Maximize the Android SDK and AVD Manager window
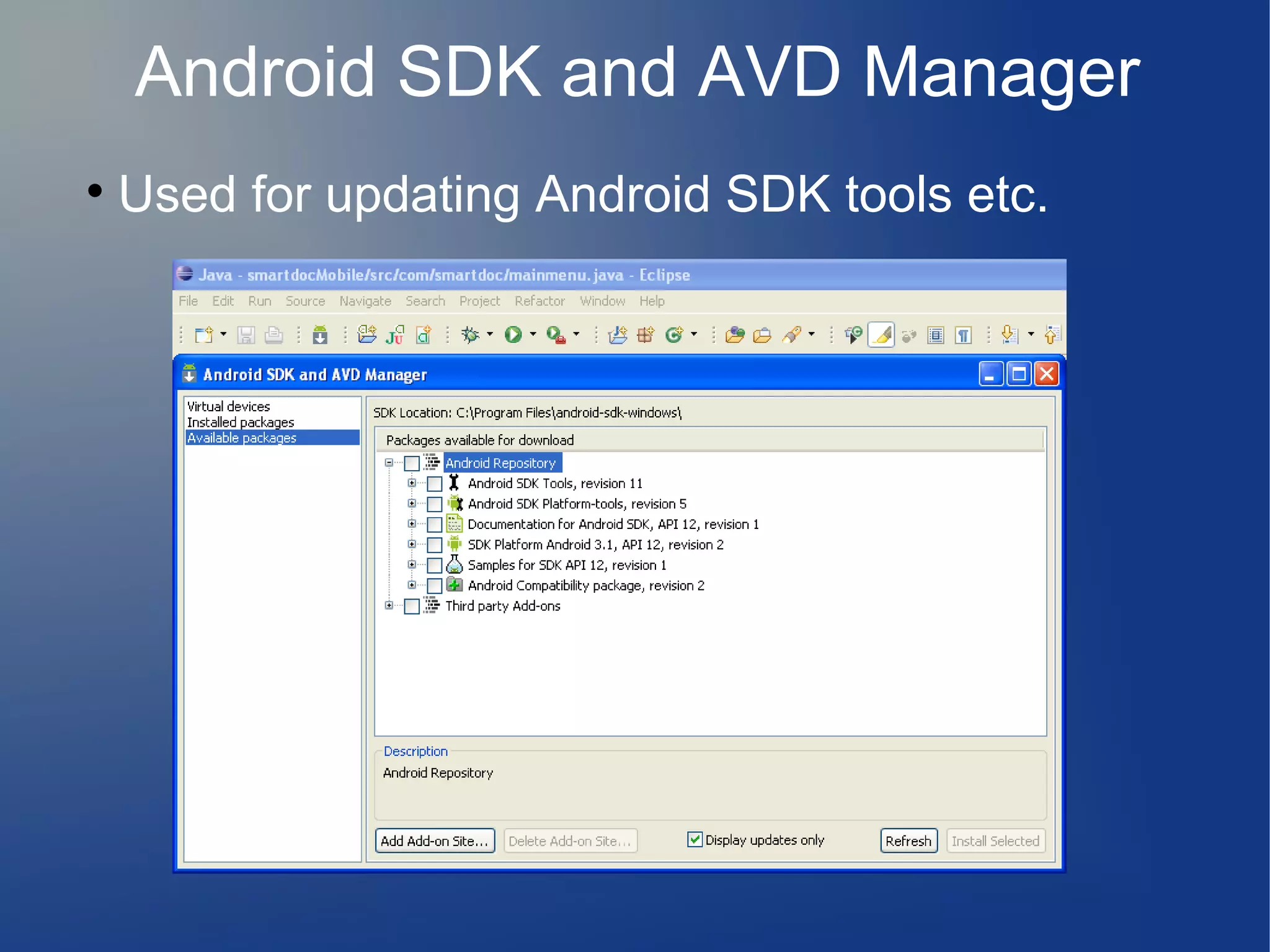This screenshot has height=952, width=1270. tap(1019, 374)
